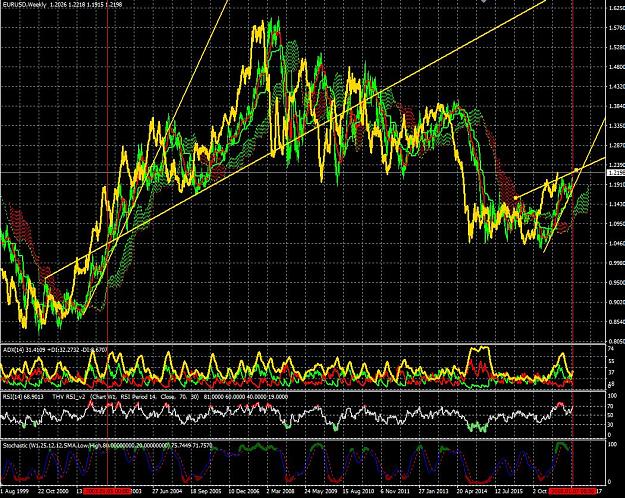The width and height of the screenshot is (625, 498).
Task: Click the ADX scale value 74
Action: pyautogui.click(x=610, y=348)
